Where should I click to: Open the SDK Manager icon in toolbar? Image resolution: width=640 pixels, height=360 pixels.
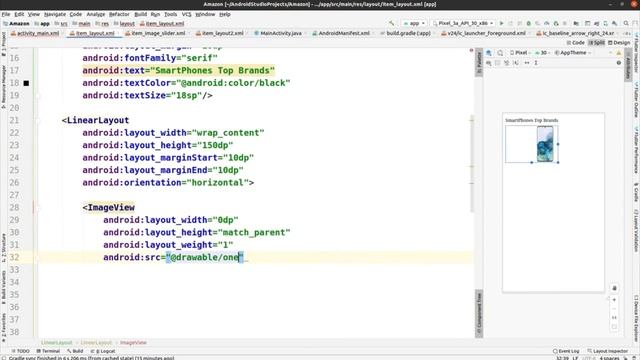(x=614, y=23)
